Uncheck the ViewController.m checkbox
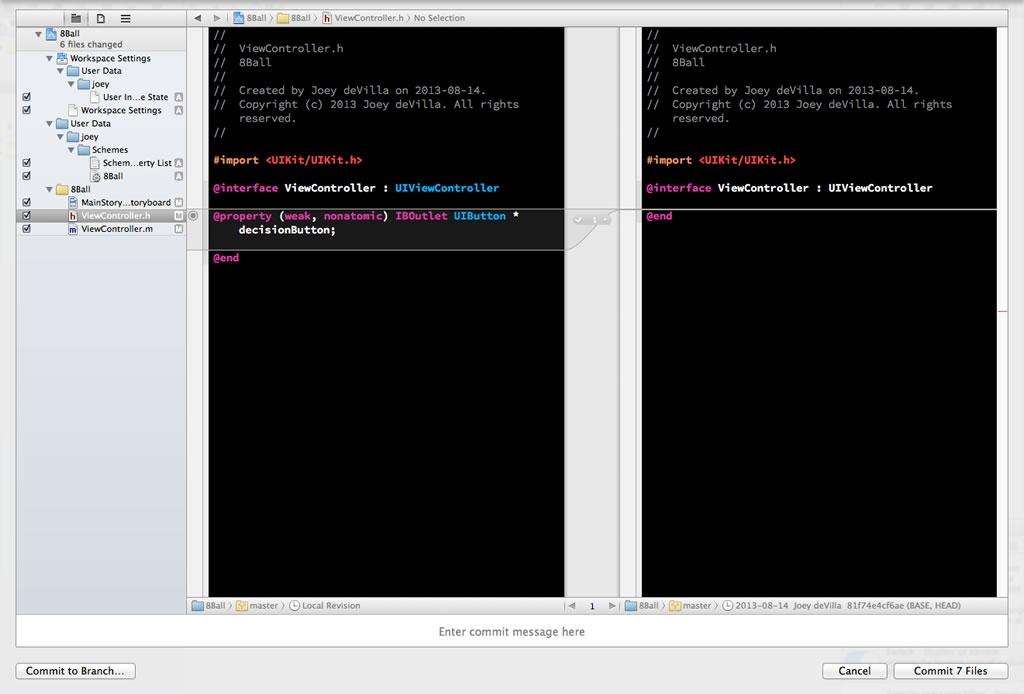Image resolution: width=1024 pixels, height=694 pixels. click(x=27, y=229)
